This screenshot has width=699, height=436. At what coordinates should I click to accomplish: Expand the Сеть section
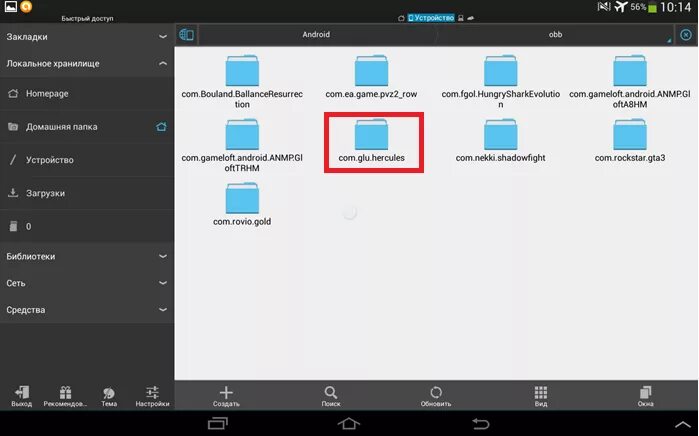[87, 283]
